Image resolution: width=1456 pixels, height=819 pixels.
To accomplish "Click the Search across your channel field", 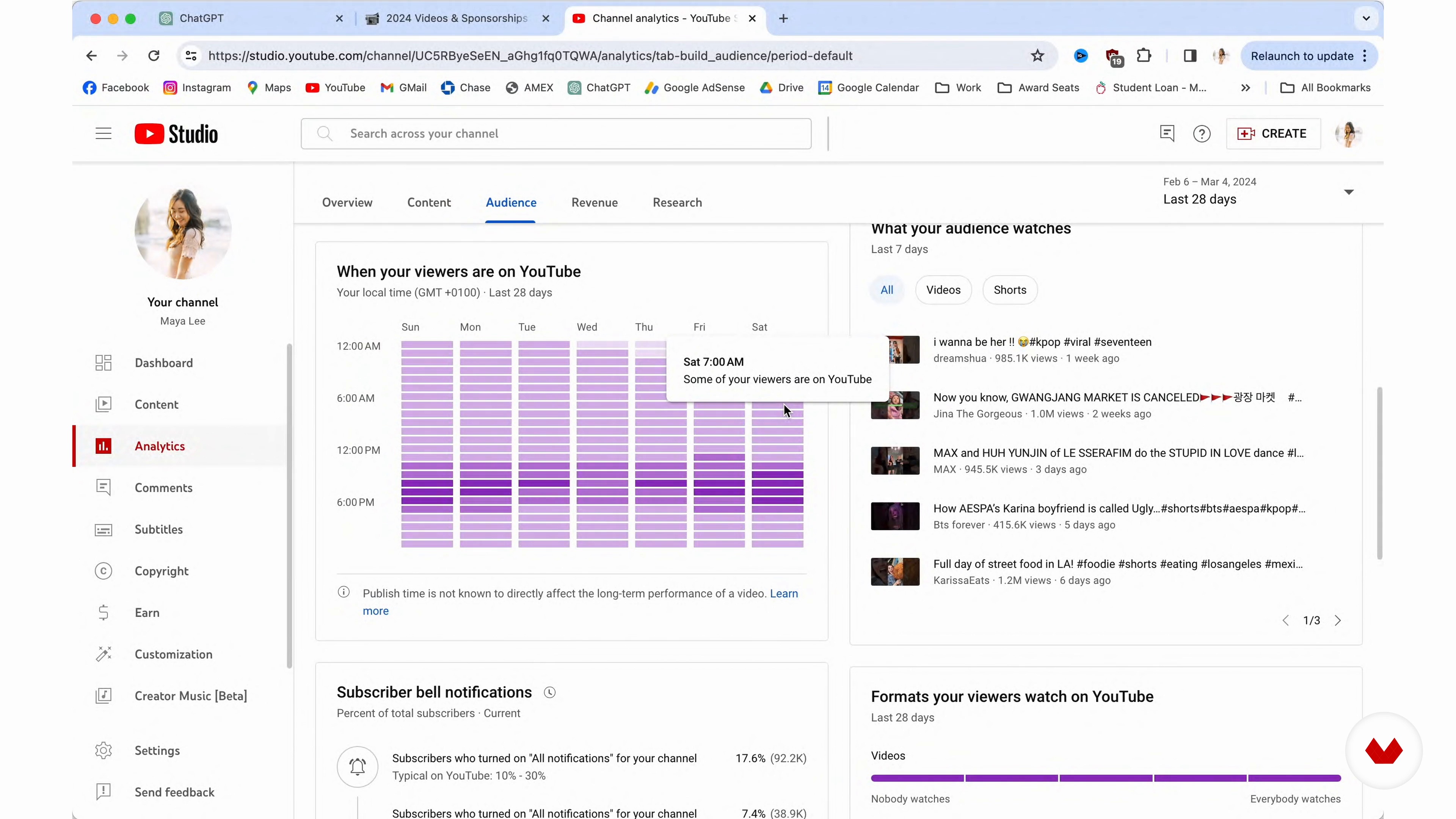I will (556, 134).
